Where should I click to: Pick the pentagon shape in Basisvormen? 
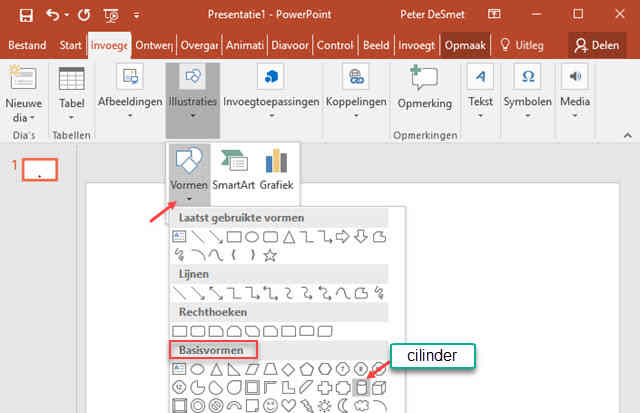point(307,369)
